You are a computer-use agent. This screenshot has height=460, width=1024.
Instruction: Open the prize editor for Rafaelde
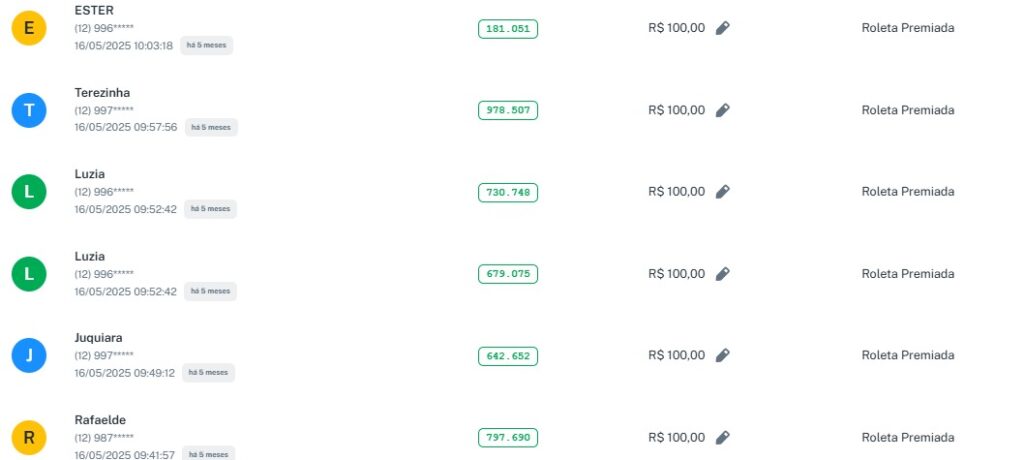723,437
